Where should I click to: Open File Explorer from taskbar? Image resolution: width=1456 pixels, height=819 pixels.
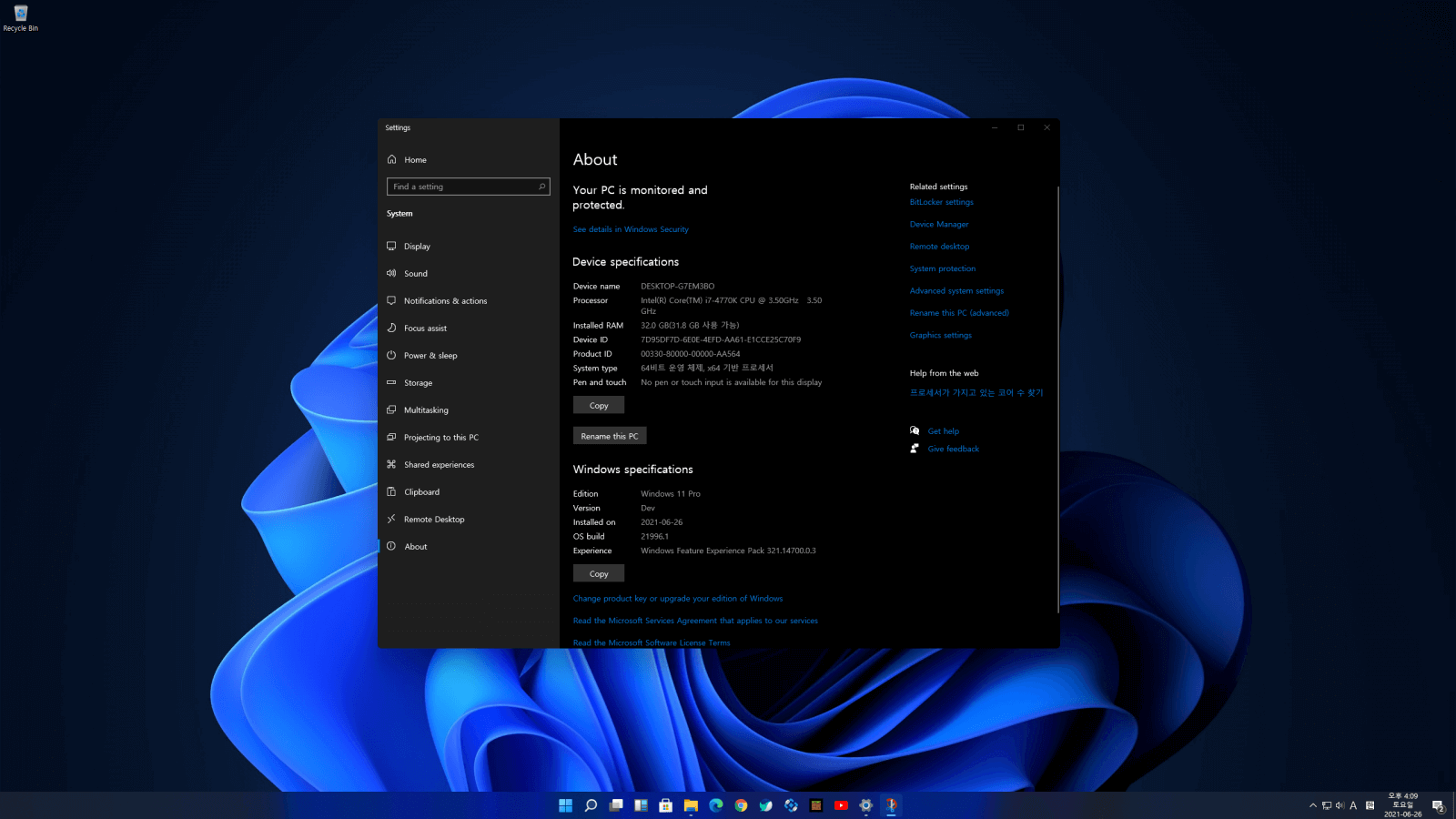[x=691, y=805]
